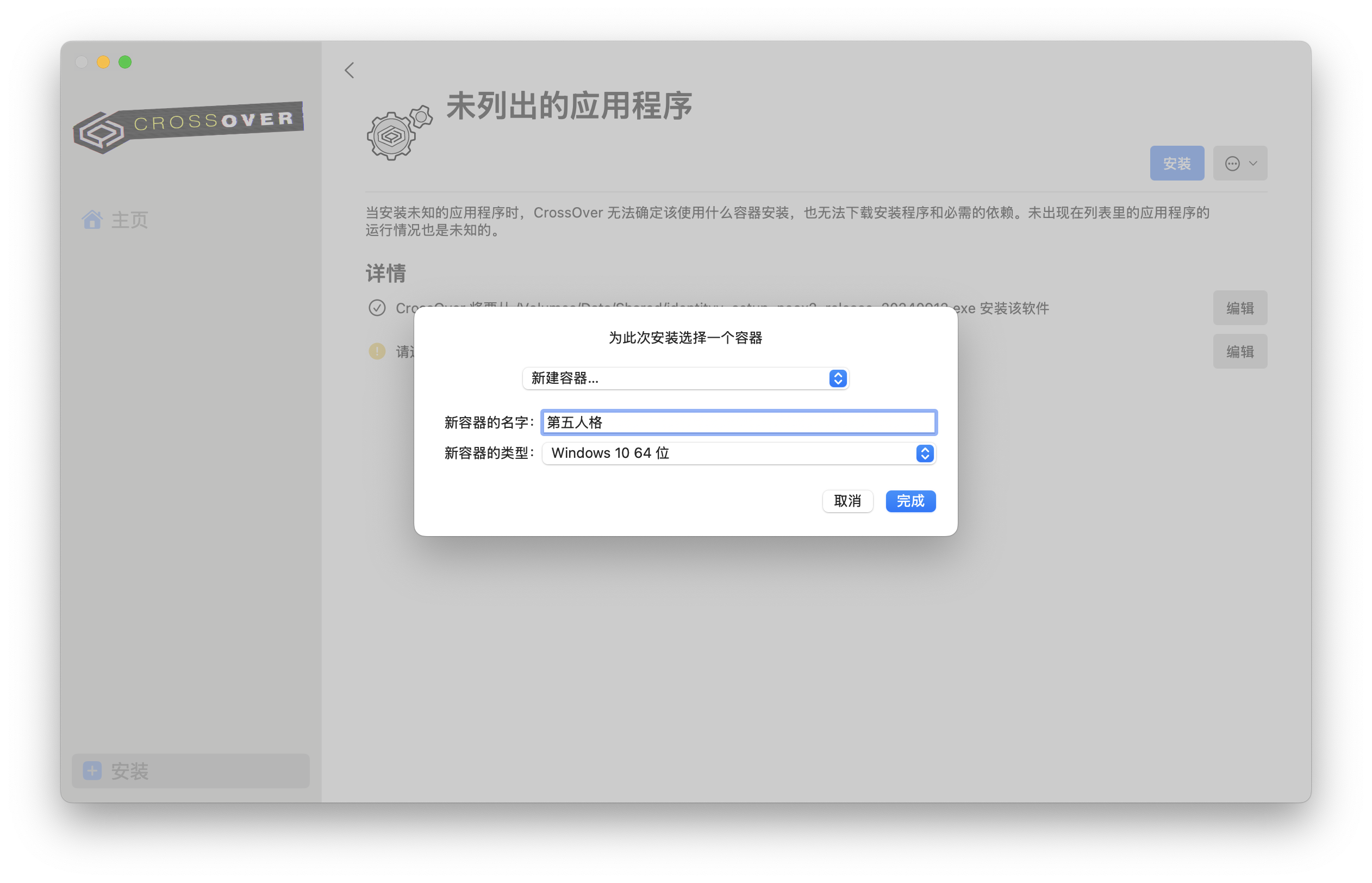
Task: Click the yellow minimize window button
Action: 103,62
